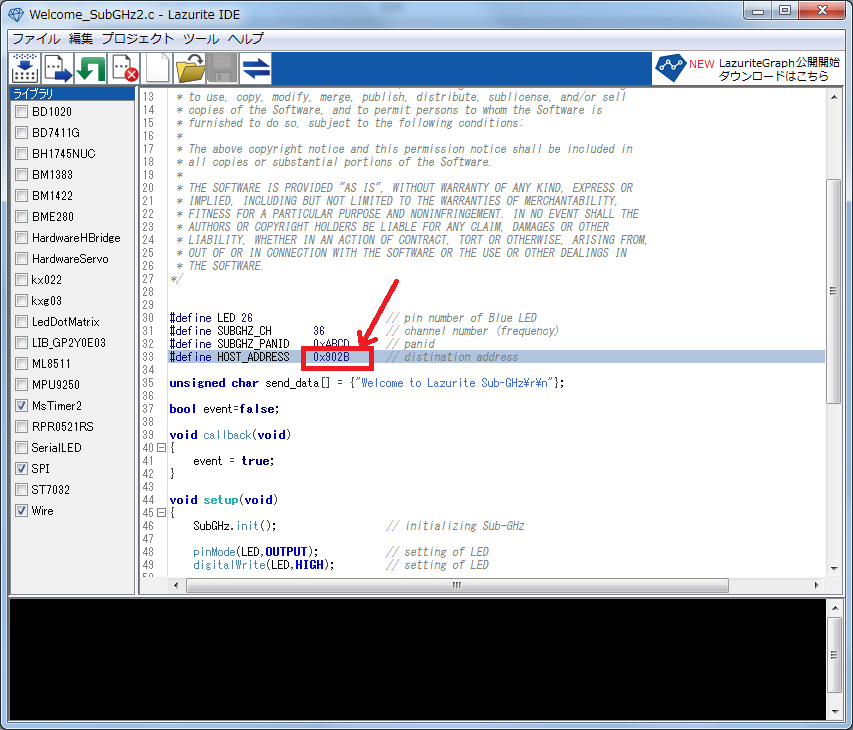Click the document with red X icon
Screen dimensions: 853x730
click(123, 69)
